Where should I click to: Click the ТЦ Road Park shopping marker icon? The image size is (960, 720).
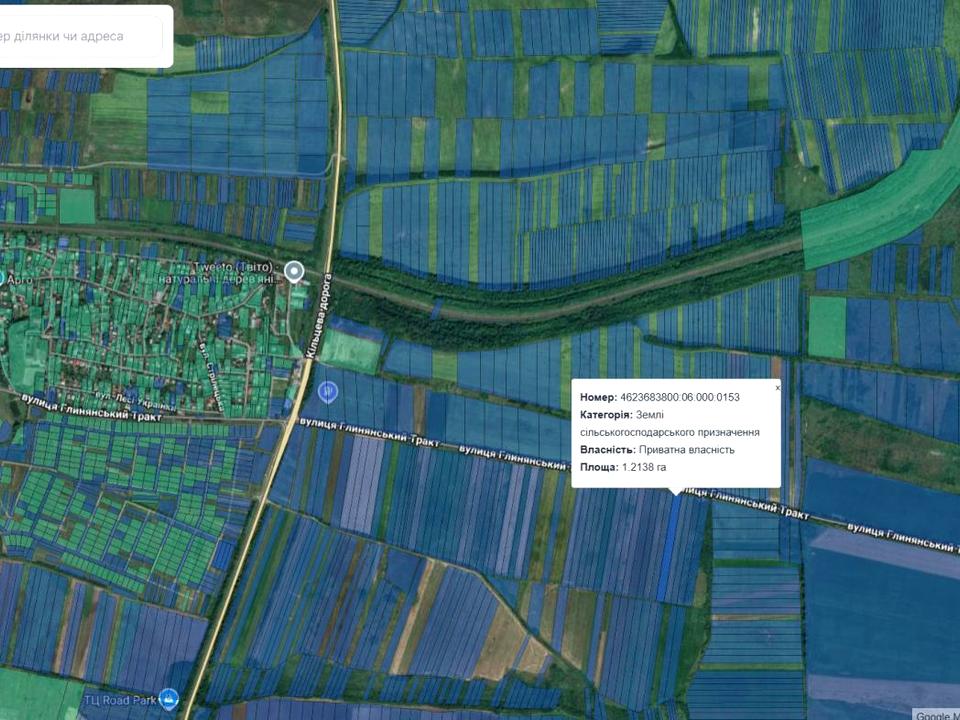pyautogui.click(x=169, y=698)
